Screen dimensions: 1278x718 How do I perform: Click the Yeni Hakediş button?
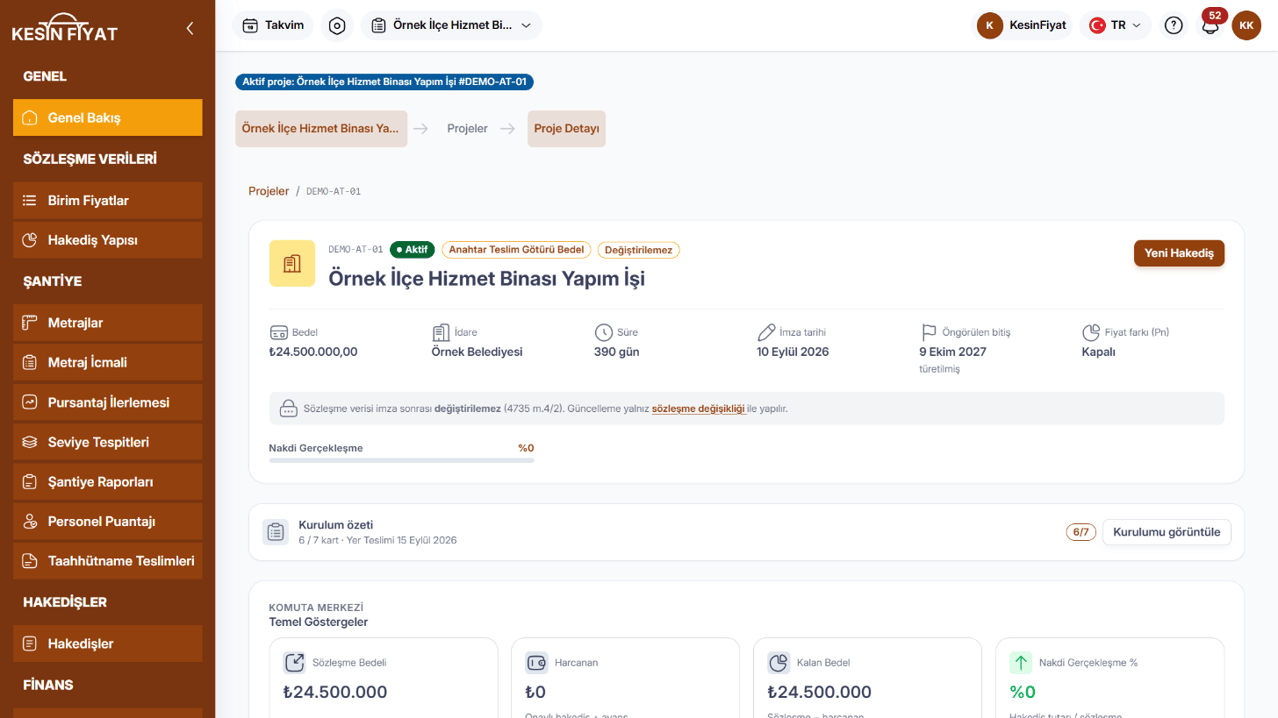coord(1179,253)
